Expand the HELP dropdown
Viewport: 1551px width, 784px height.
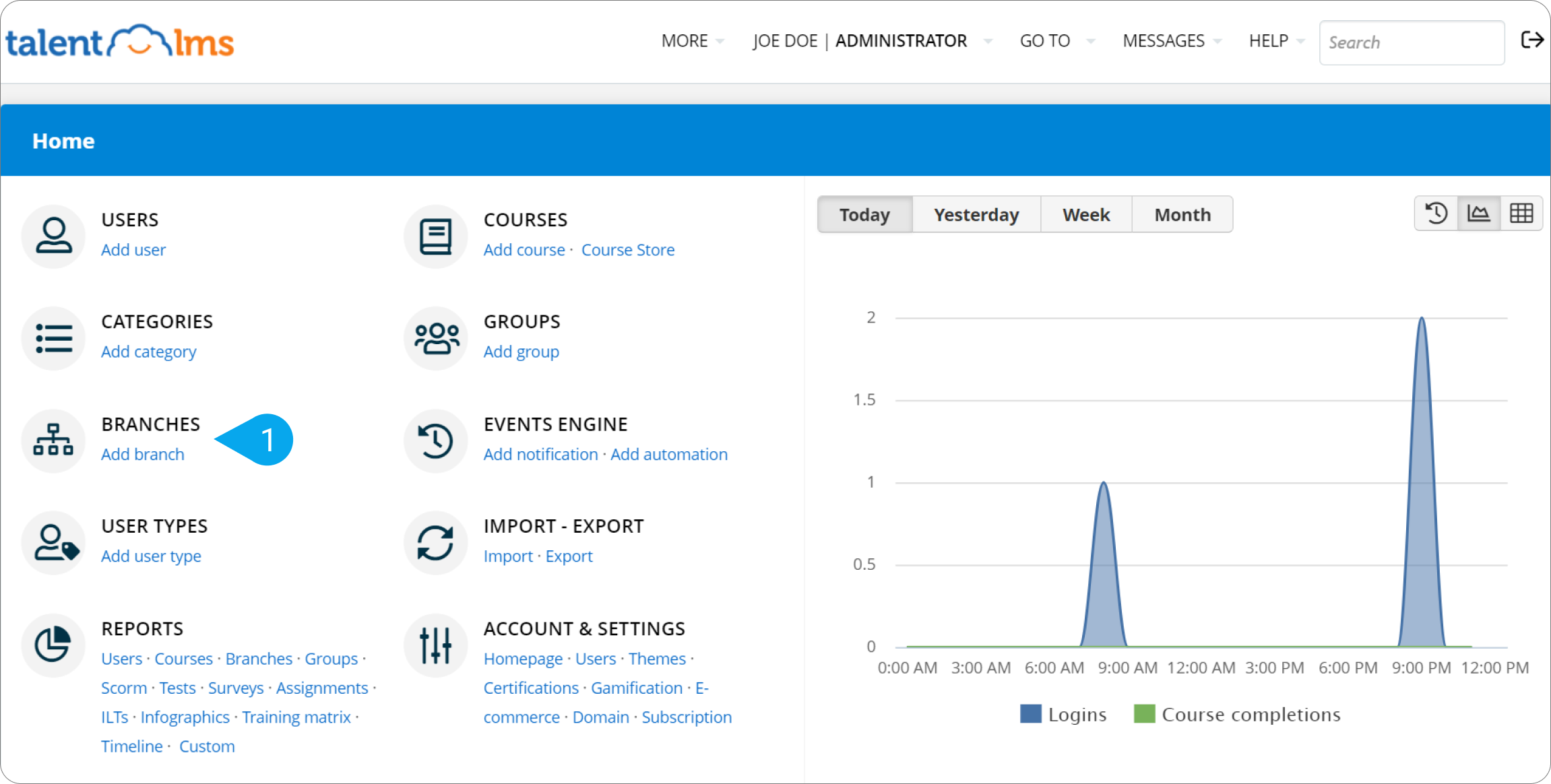click(x=1276, y=41)
